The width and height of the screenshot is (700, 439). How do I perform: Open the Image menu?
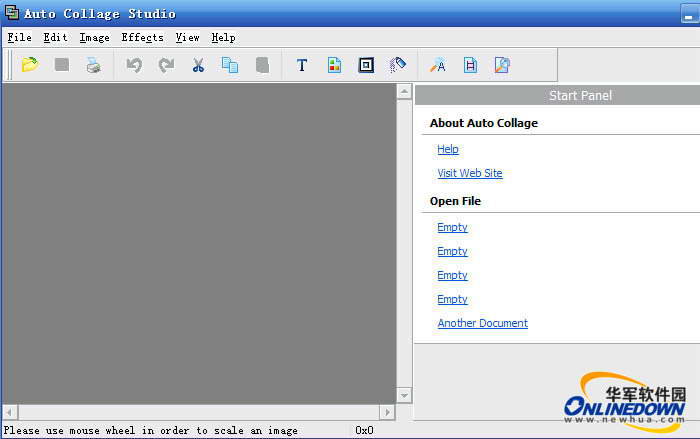[94, 38]
